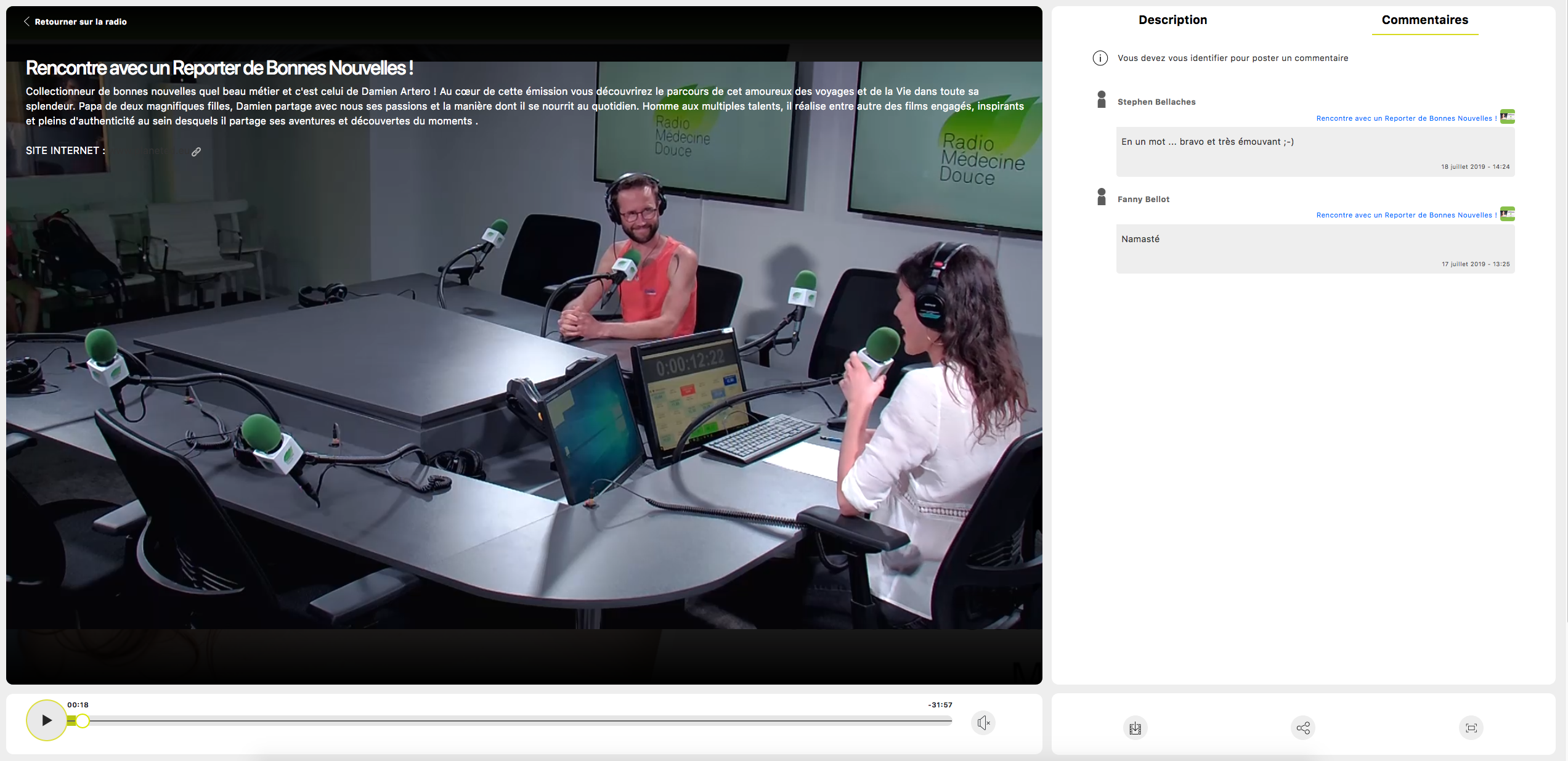Open the site internet link icon
1568x761 pixels.
coord(196,152)
